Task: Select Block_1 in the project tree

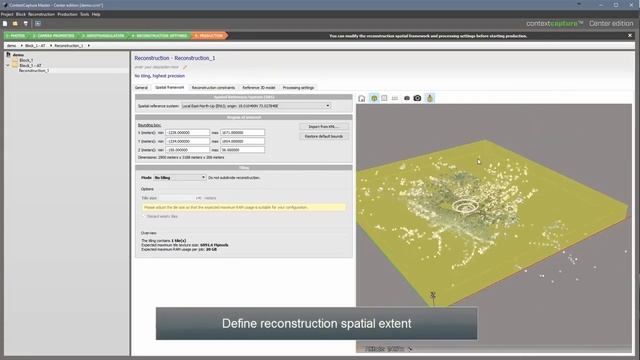Action: (26, 60)
